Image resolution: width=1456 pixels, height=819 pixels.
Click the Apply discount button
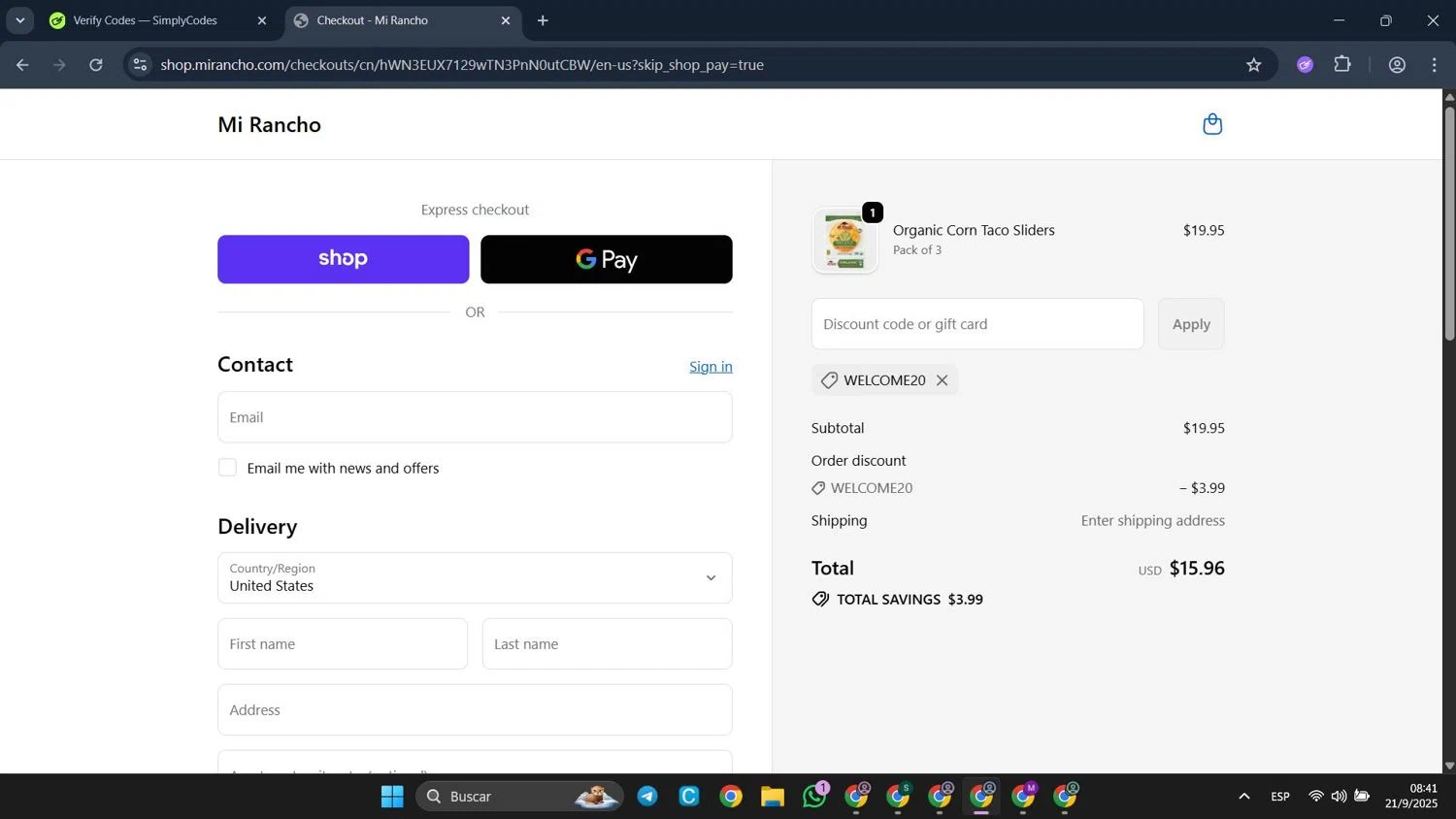click(1191, 324)
